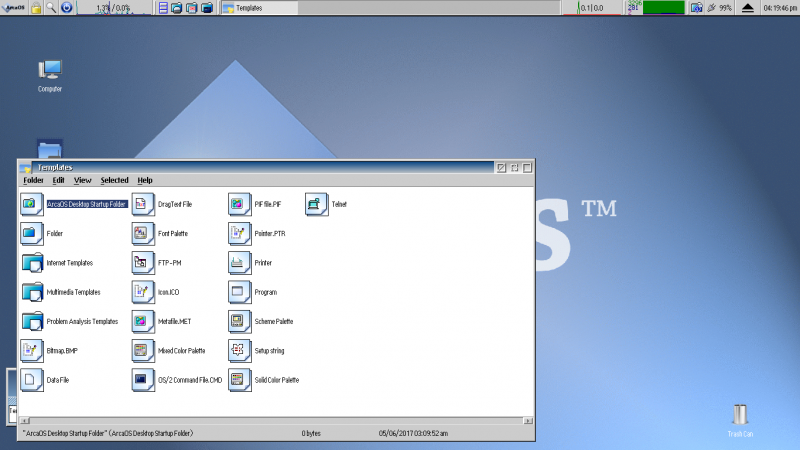Open the Folder menu
The width and height of the screenshot is (800, 450).
(x=33, y=180)
